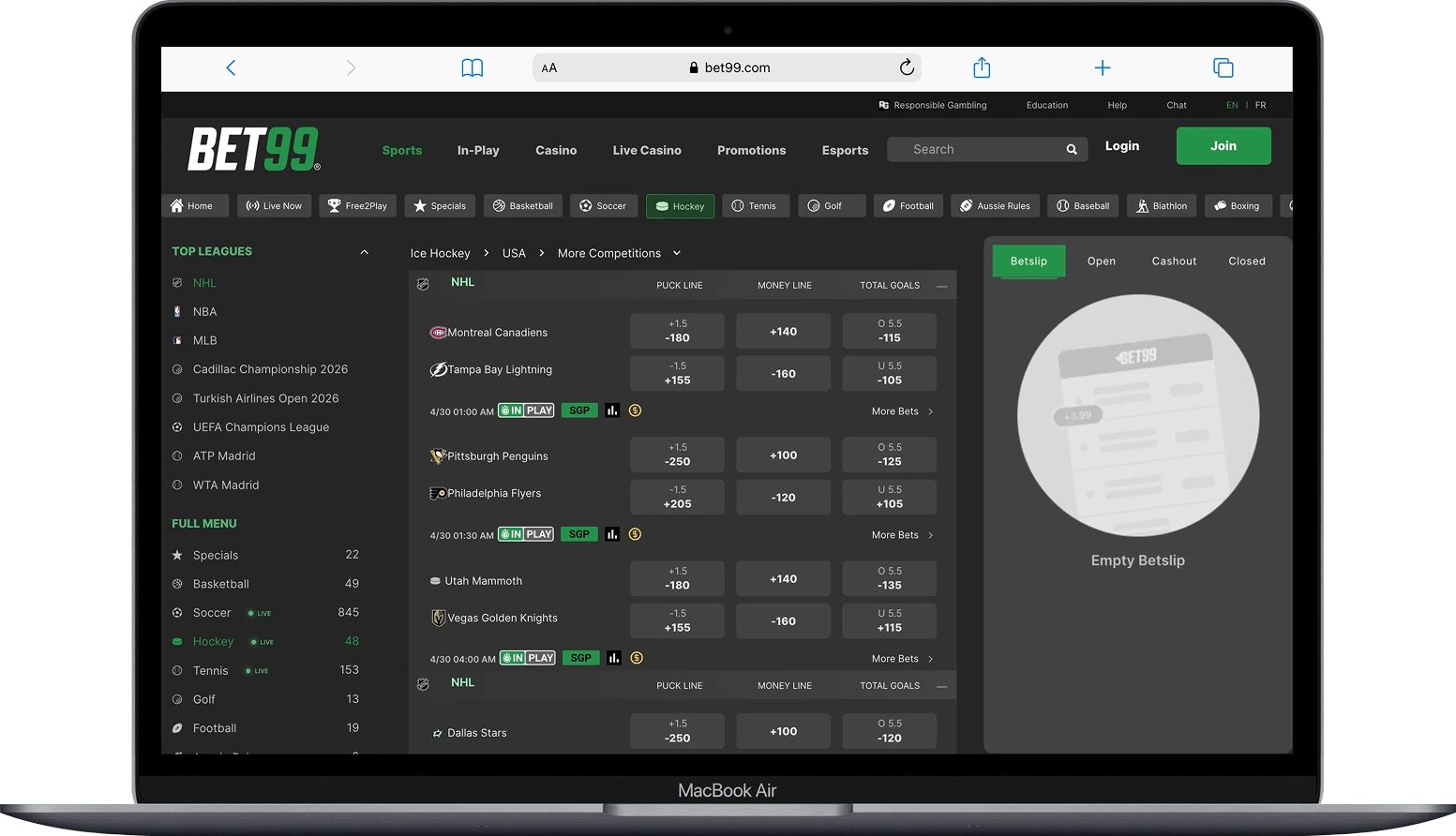Image resolution: width=1456 pixels, height=836 pixels.
Task: Switch to the Cashout tab
Action: pos(1174,261)
